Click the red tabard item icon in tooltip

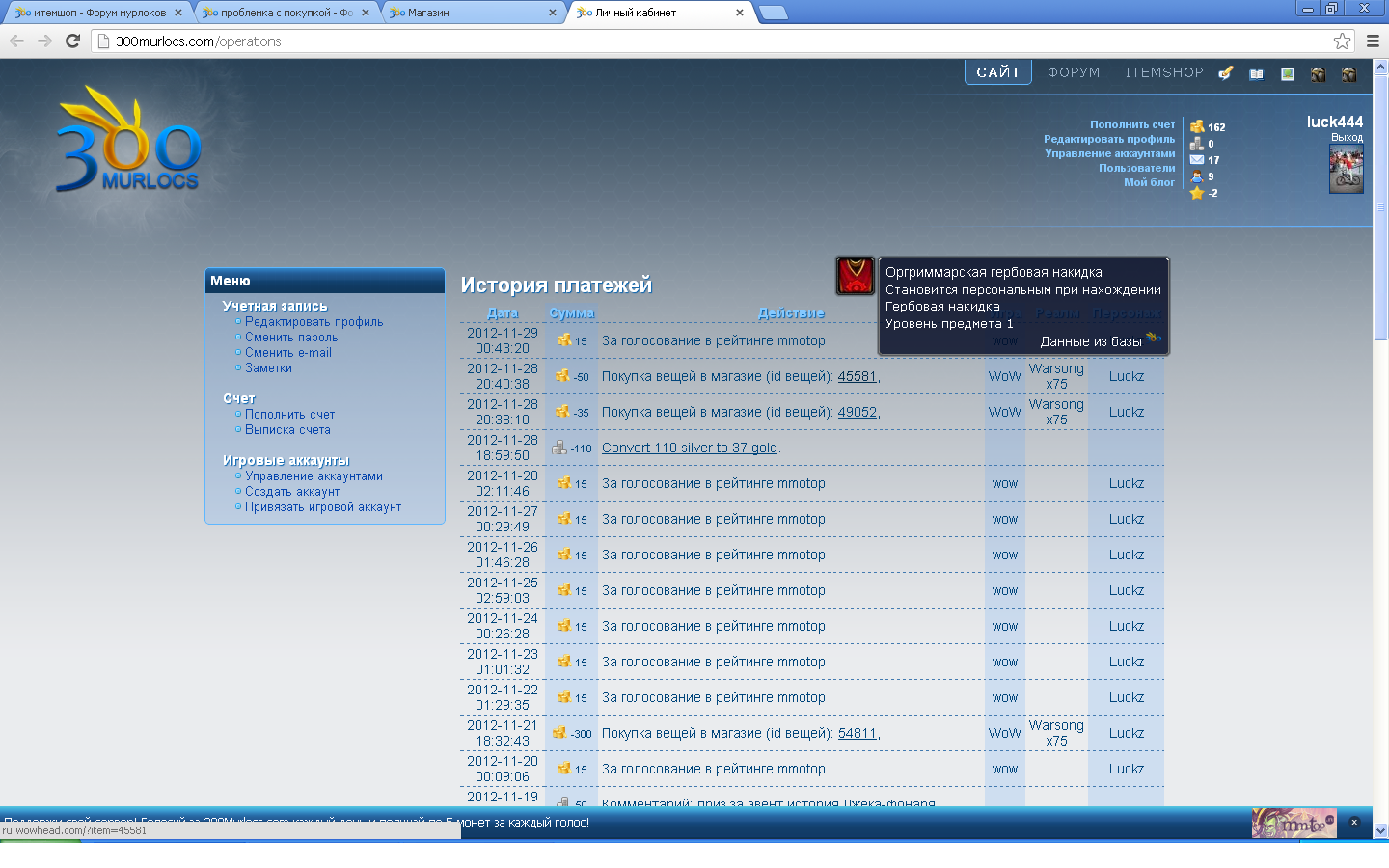coord(856,277)
